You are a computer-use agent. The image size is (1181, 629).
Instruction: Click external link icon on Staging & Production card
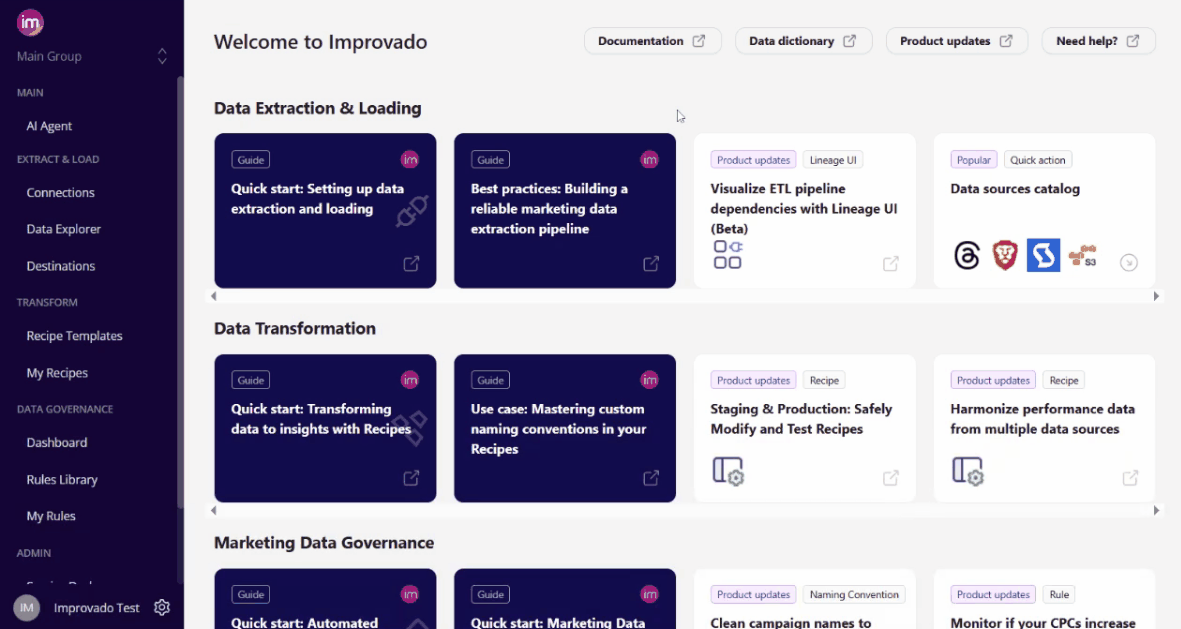890,478
